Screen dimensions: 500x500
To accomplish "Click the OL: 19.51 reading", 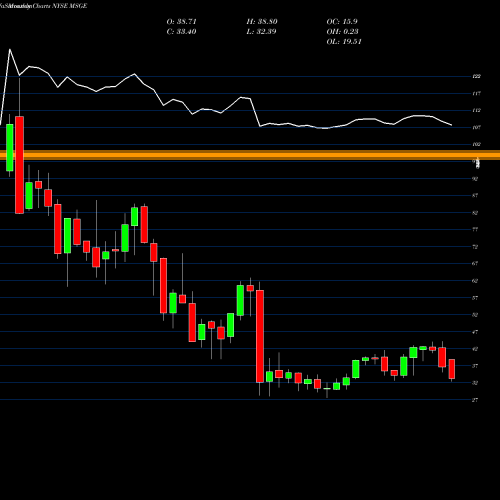I will click(x=344, y=42).
